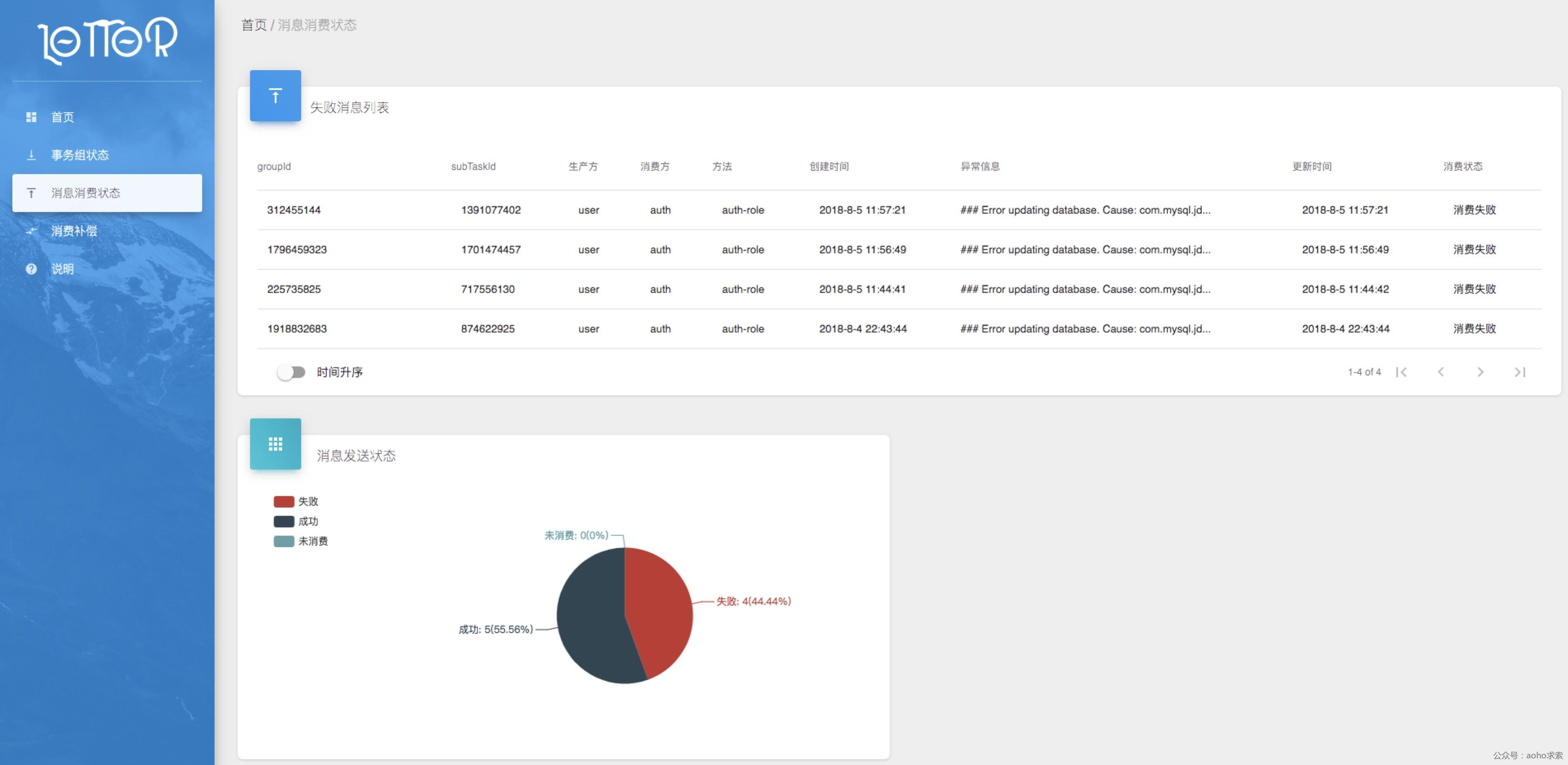Jump to last page of the table
This screenshot has width=1568, height=765.
[x=1520, y=372]
